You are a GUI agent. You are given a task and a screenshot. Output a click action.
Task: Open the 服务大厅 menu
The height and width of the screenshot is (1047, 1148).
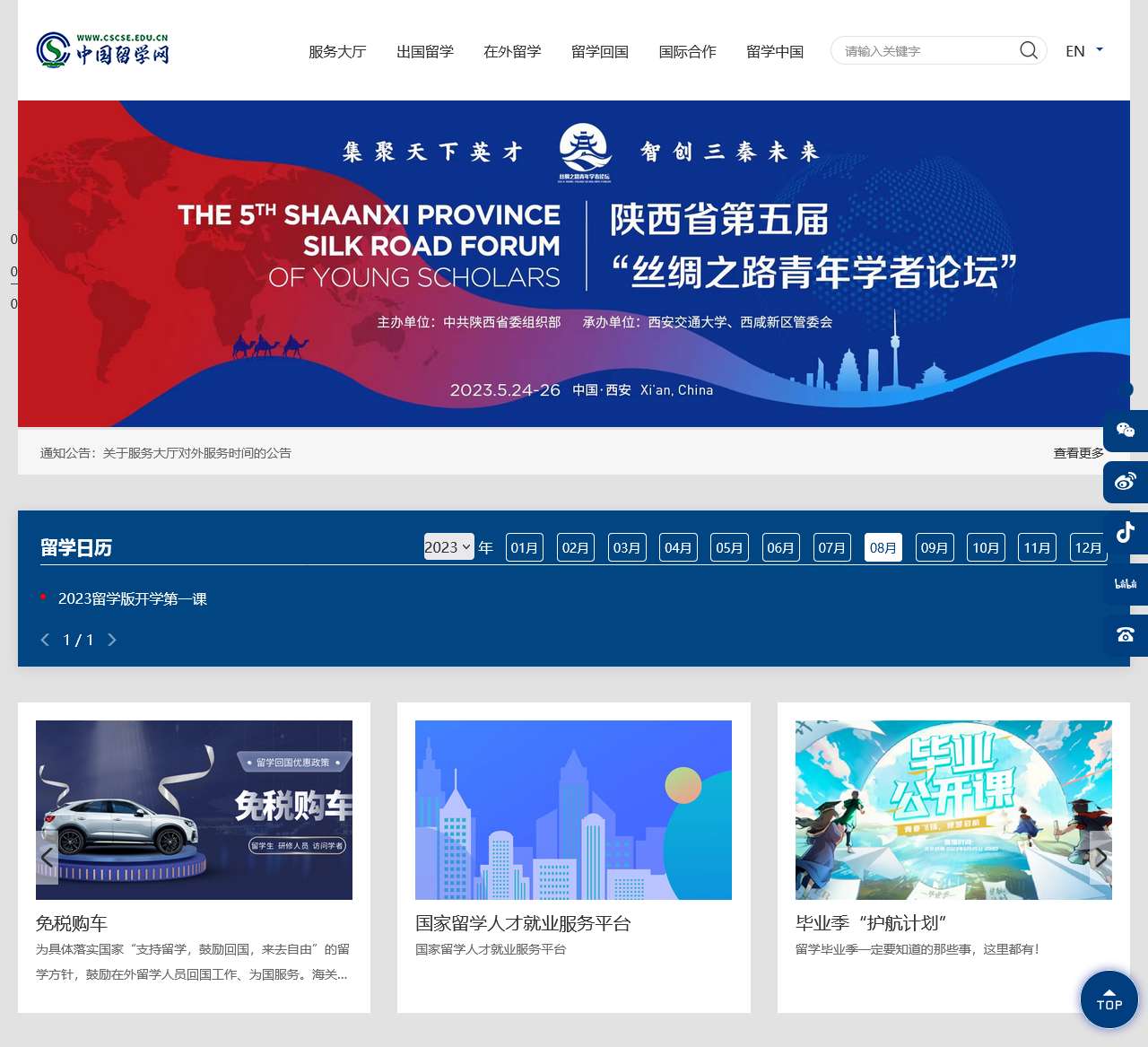pos(337,51)
